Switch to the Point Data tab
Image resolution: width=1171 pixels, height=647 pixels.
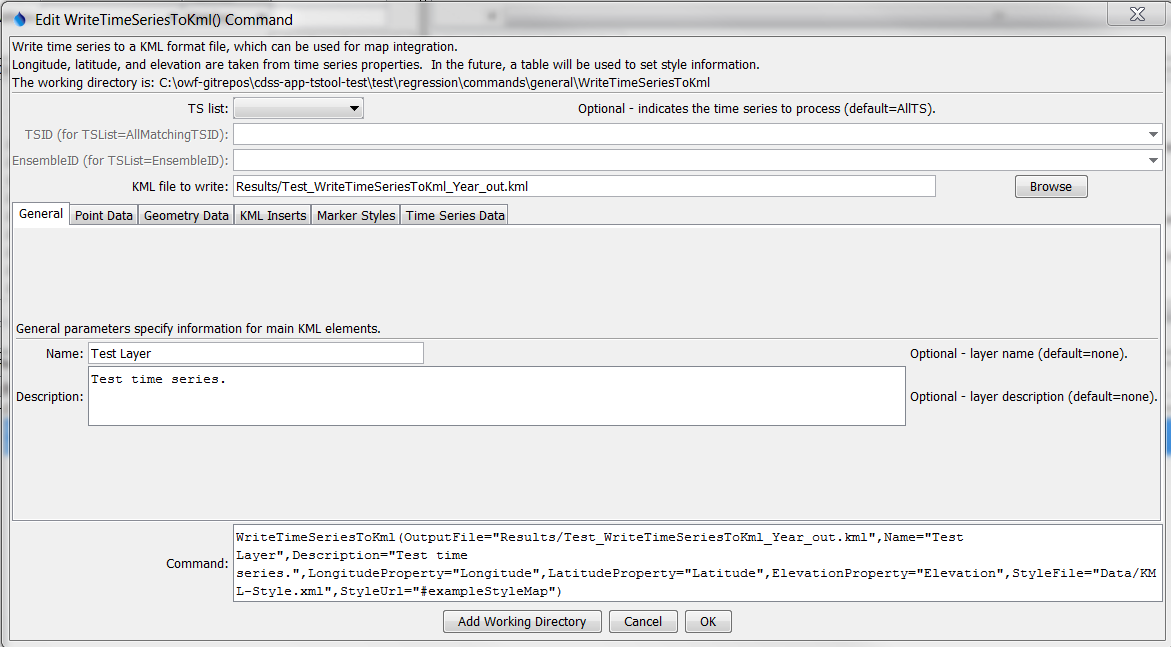click(104, 215)
